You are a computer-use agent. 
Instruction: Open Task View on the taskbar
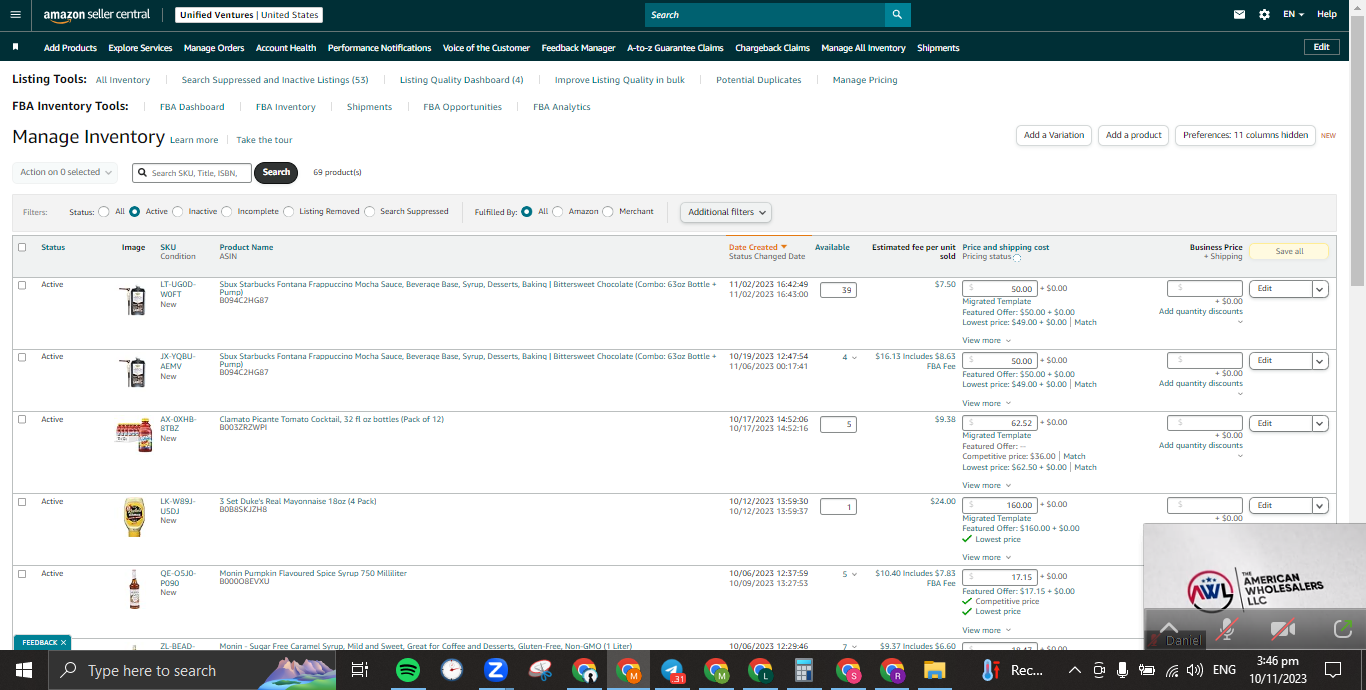pyautogui.click(x=360, y=670)
